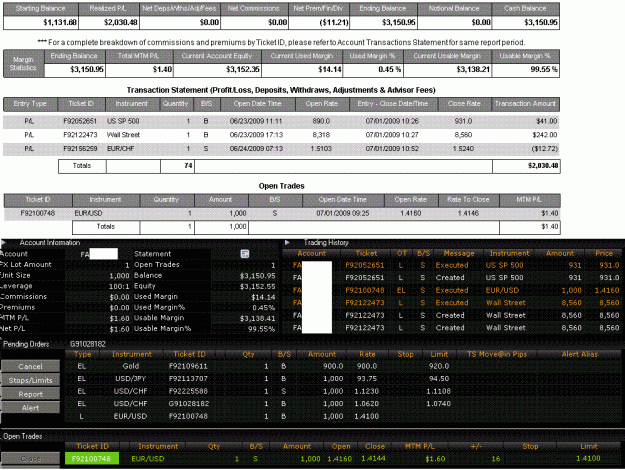This screenshot has height=470, width=625.
Task: Click the $242.00 transaction amount
Action: pyautogui.click(x=545, y=135)
